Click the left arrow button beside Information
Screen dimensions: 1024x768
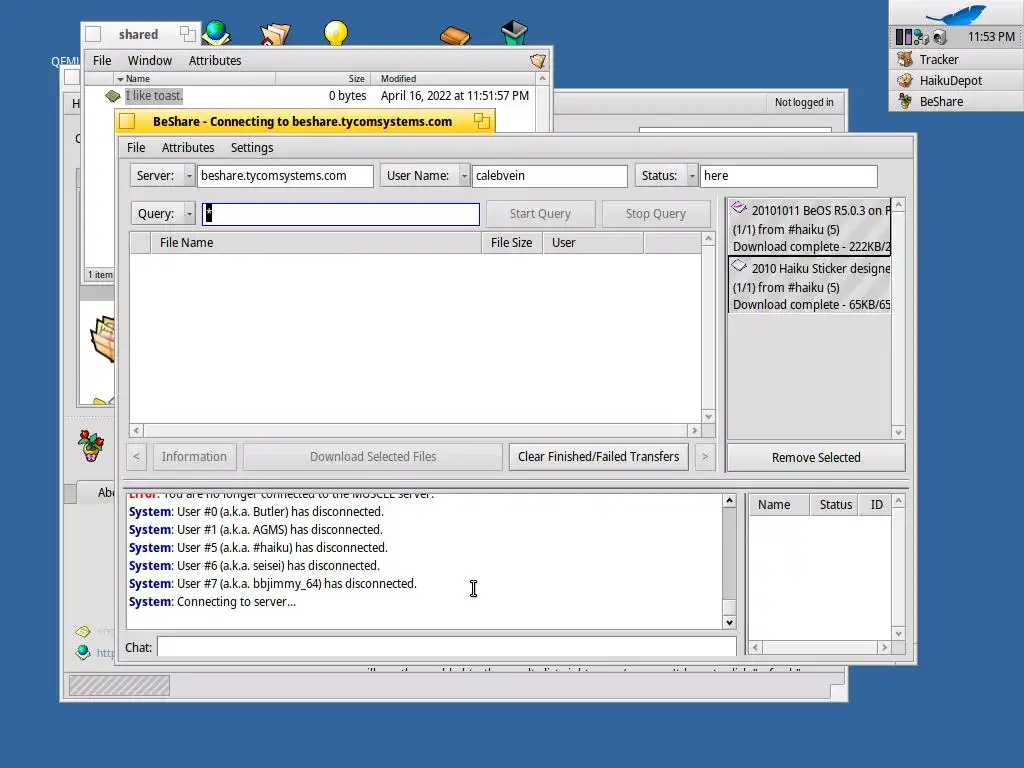136,456
